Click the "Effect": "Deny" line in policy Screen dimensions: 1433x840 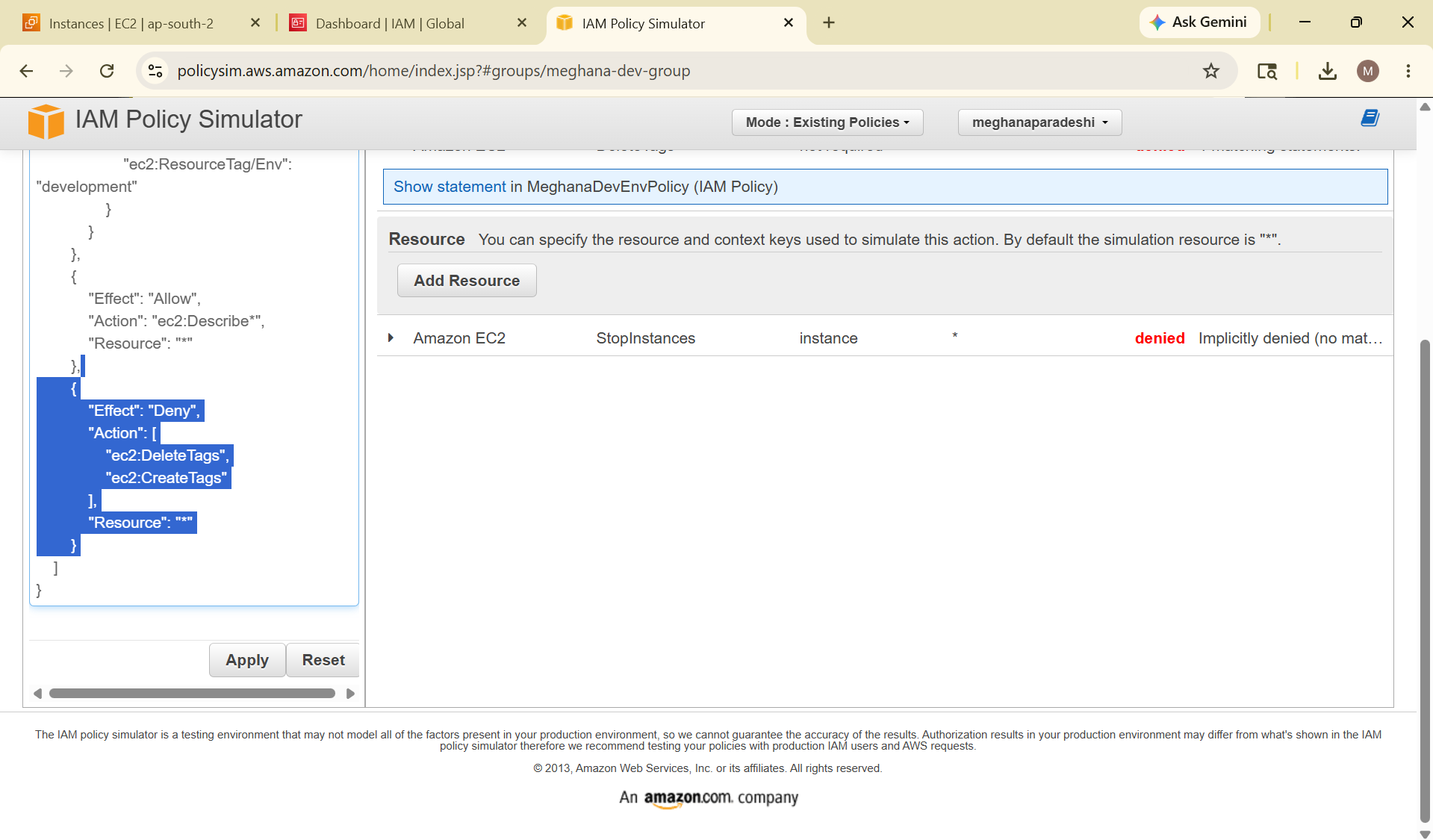[x=144, y=411]
